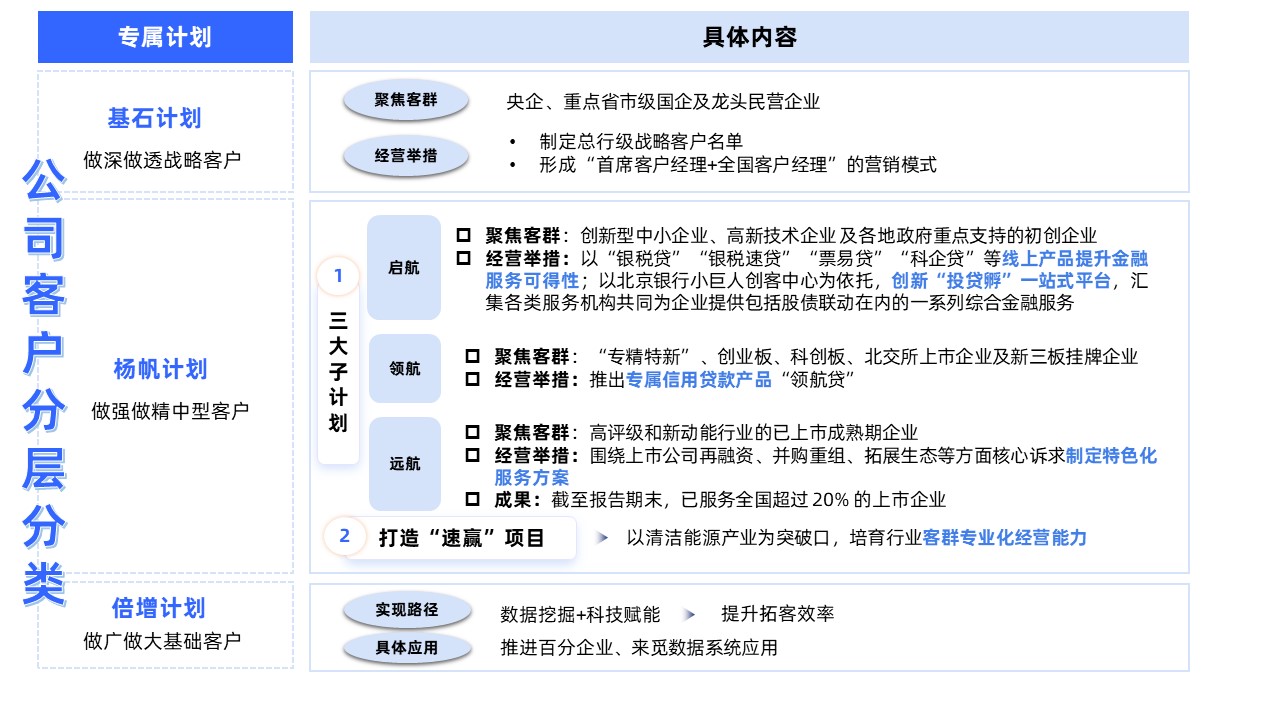Viewport: 1280px width, 720px height.
Task: Select the 远航 stage icon
Action: pos(404,463)
